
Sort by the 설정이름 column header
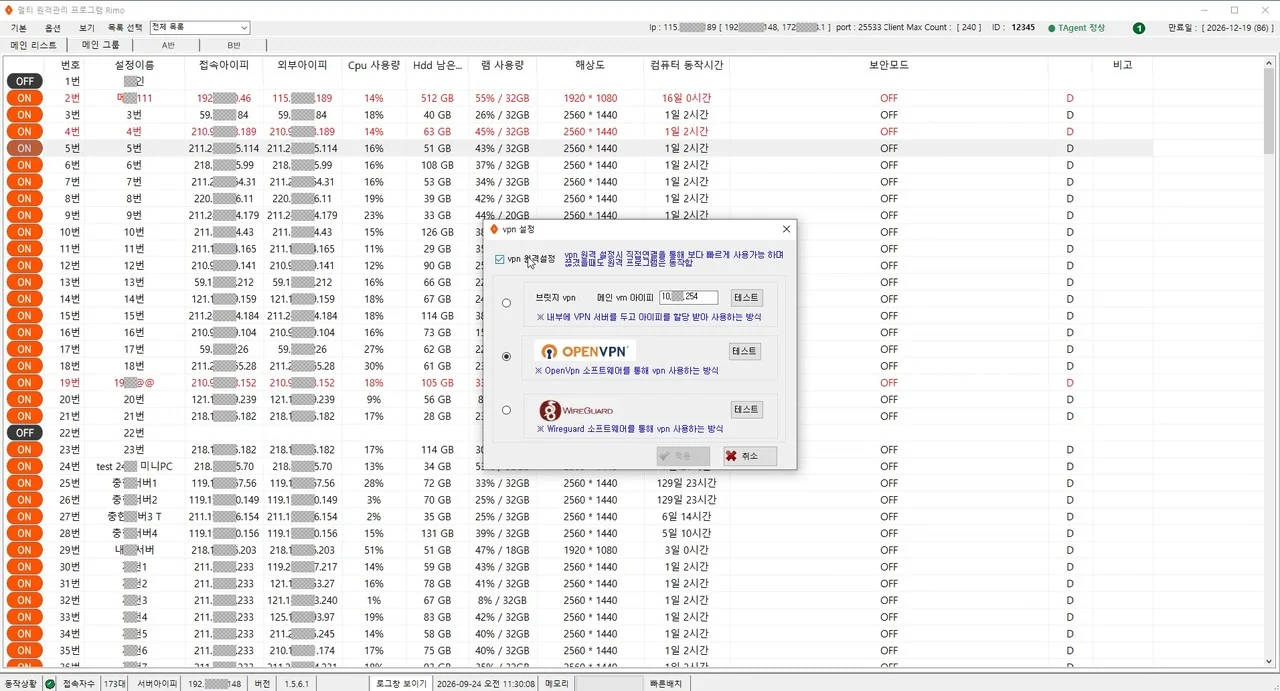pos(134,65)
